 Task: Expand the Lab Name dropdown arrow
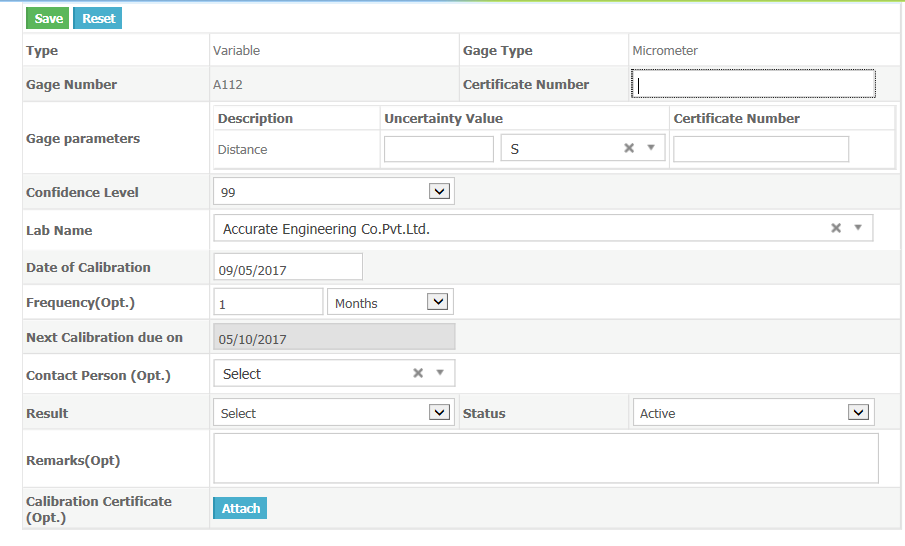click(858, 228)
